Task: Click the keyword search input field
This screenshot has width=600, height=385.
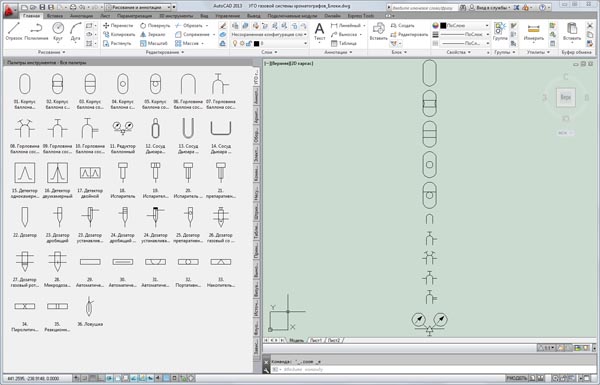Action: tap(425, 7)
